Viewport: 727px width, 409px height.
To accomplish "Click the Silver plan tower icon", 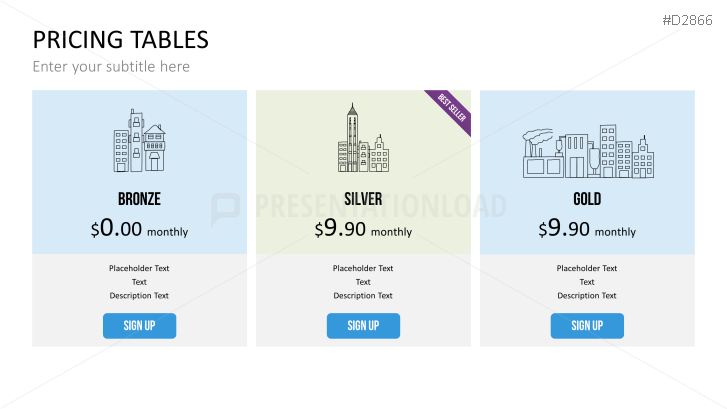I will pyautogui.click(x=362, y=139).
